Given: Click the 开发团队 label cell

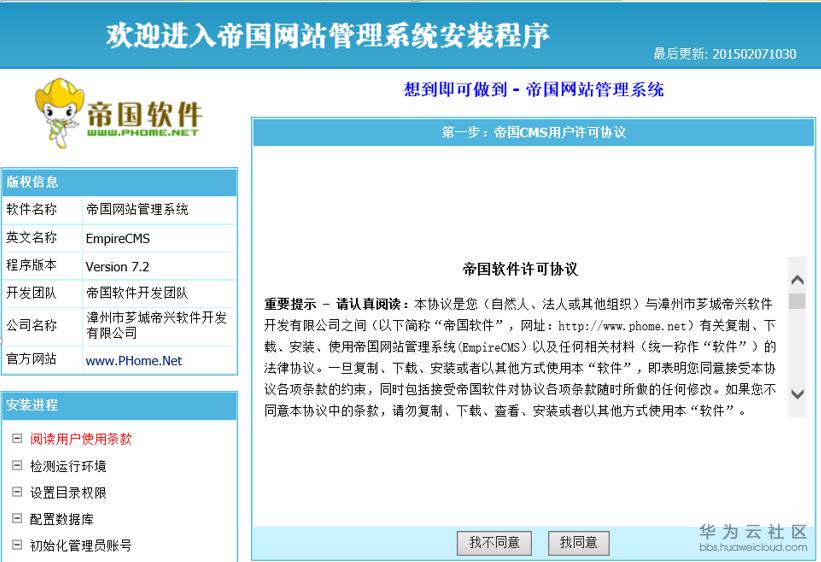Looking at the screenshot, I should [42, 293].
